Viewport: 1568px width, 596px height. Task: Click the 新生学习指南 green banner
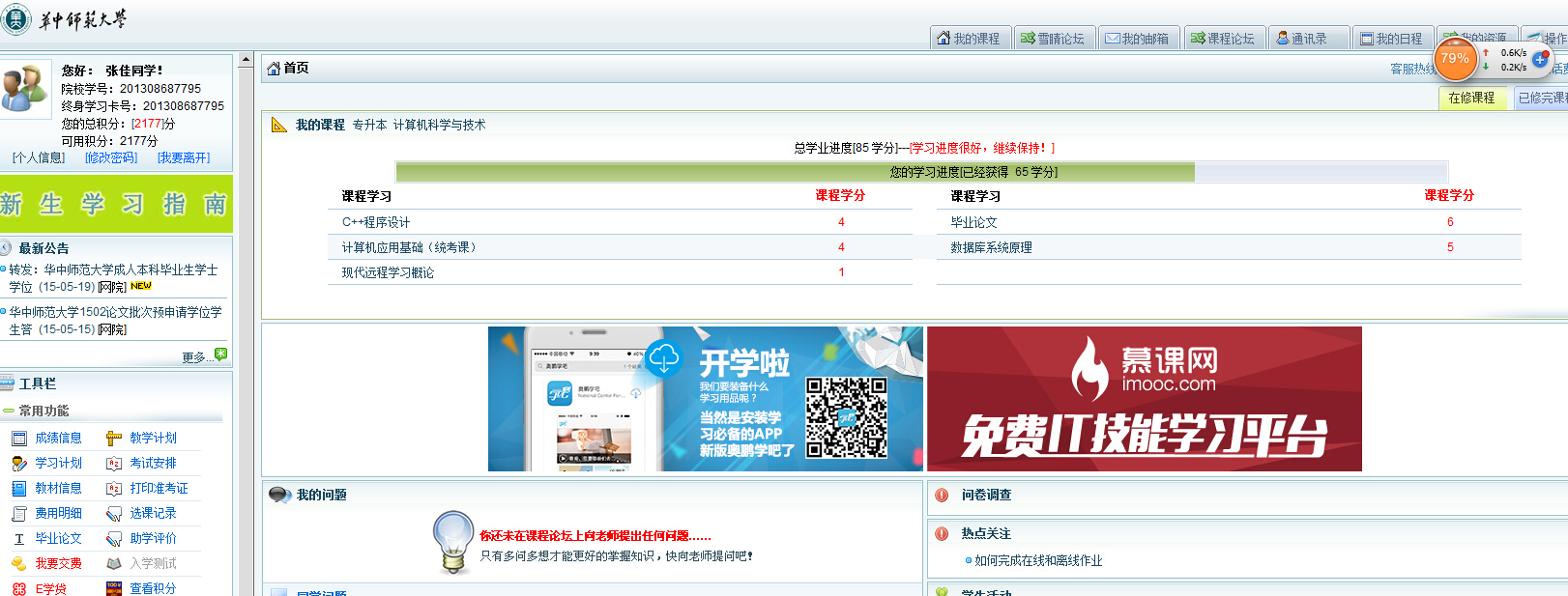pos(116,204)
